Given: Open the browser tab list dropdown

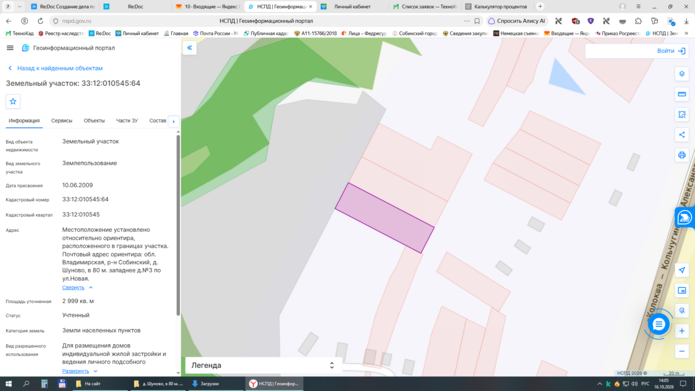Looking at the screenshot, I should point(20,7).
